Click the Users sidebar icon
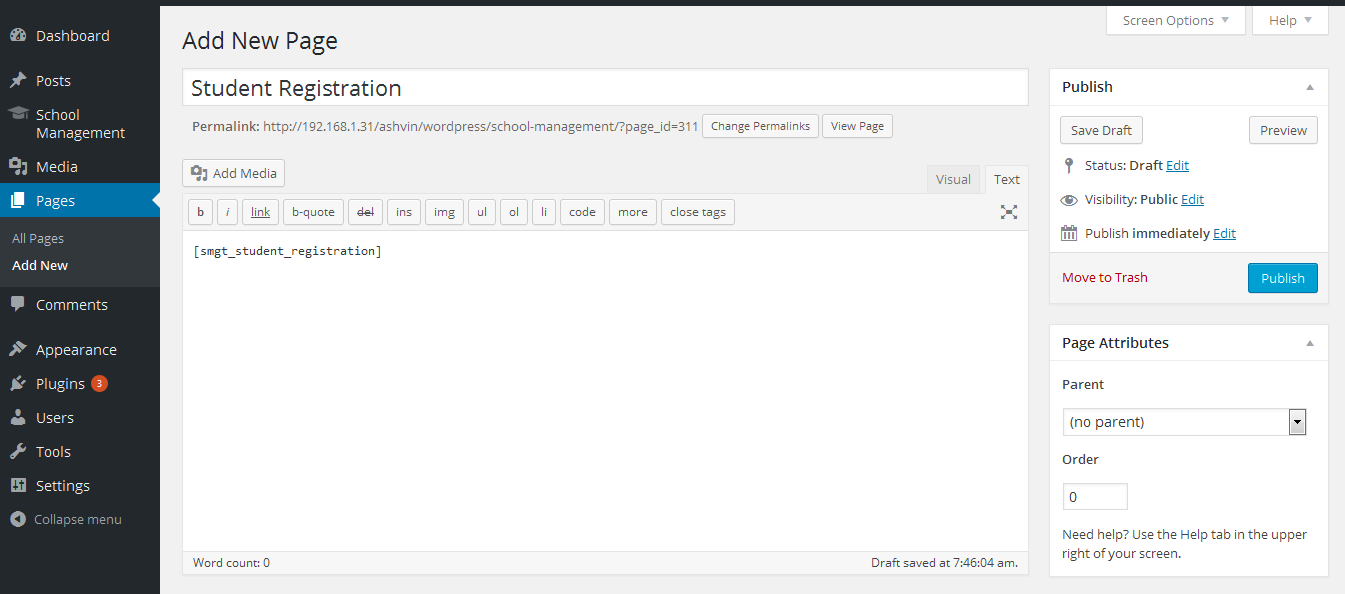Screen dimensions: 1345x594 point(19,417)
